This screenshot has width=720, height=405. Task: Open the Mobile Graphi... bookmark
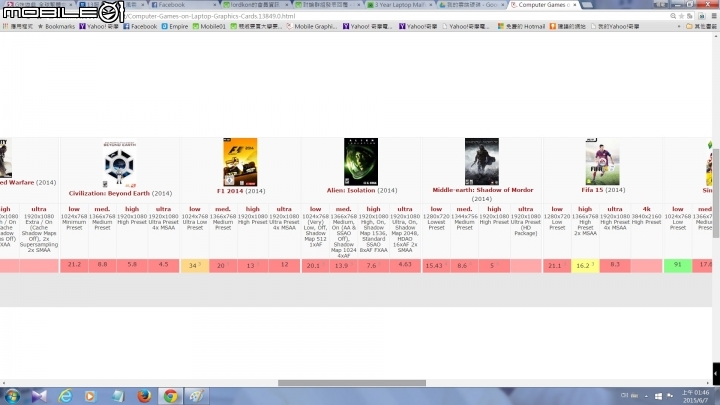tap(312, 27)
